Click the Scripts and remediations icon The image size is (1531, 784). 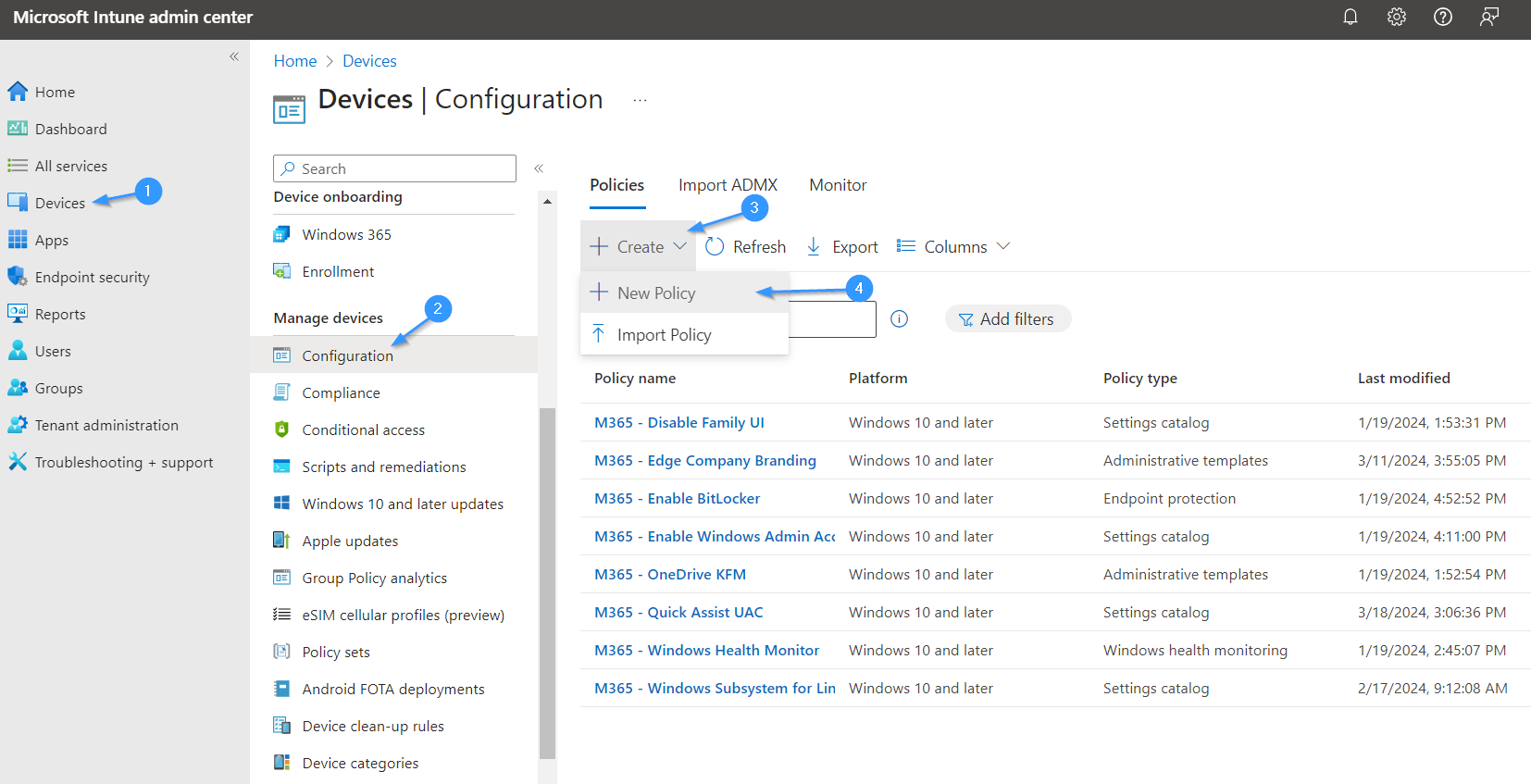tap(282, 467)
